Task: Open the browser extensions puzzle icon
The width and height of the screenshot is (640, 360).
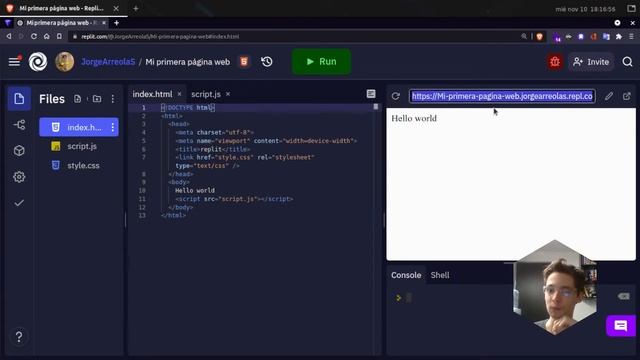Action: [619, 36]
